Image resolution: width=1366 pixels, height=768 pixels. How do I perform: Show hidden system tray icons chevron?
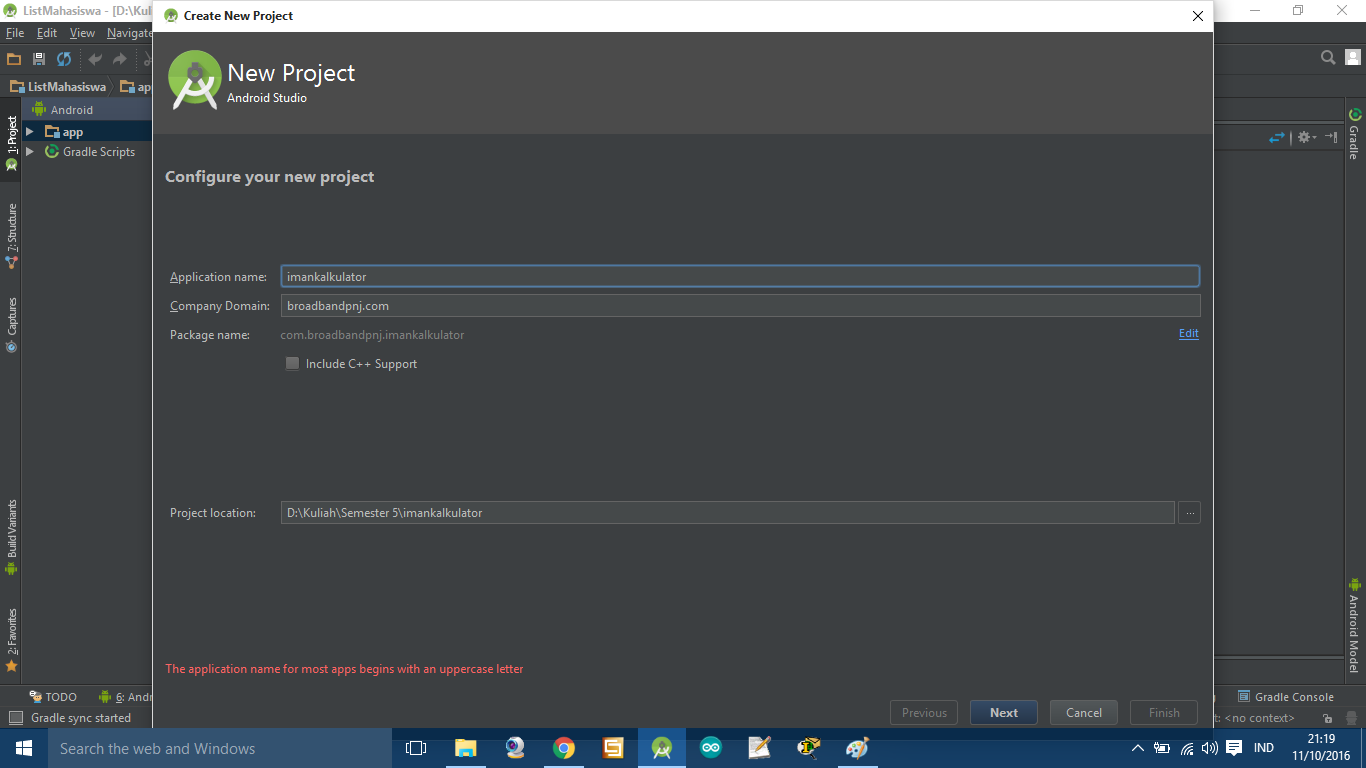[x=1137, y=748]
